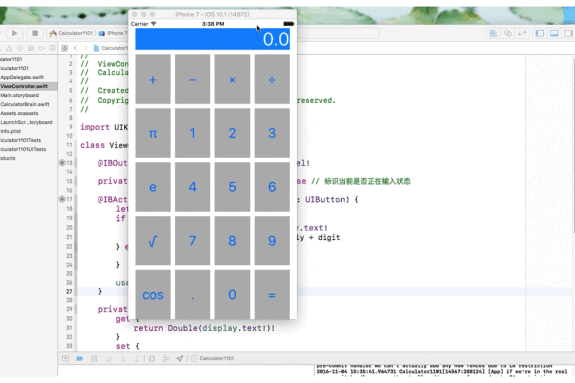Tap digit 8 on calculator

pos(232,241)
